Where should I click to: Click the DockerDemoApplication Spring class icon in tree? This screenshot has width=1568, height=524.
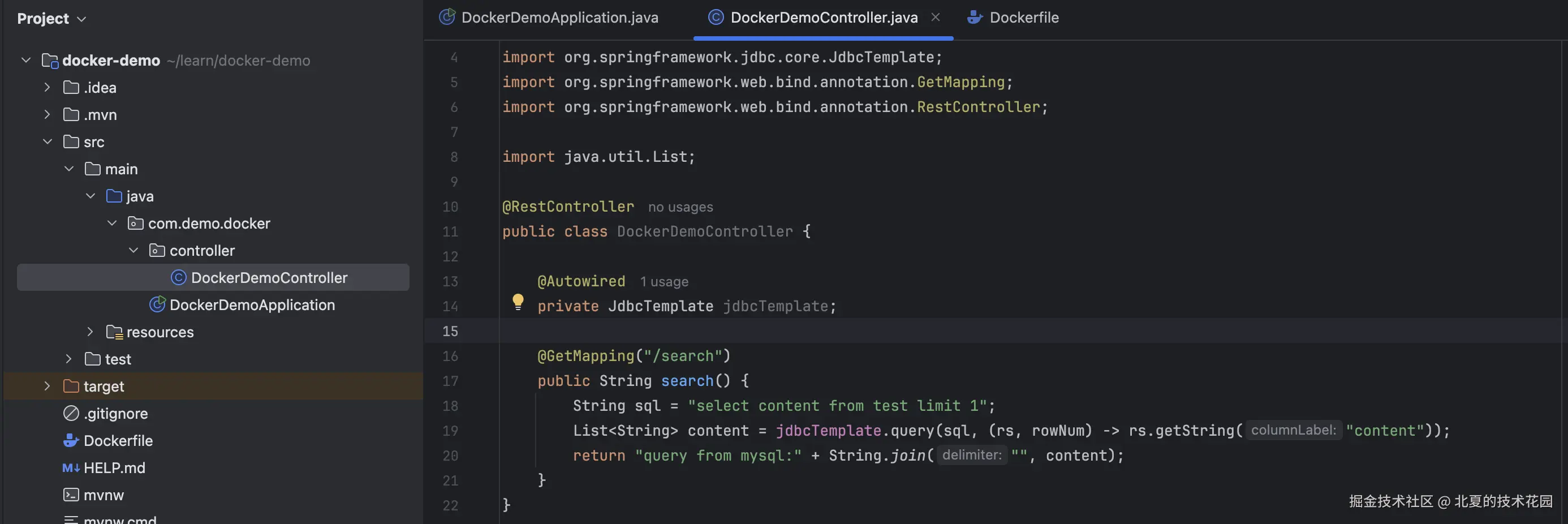(x=157, y=304)
